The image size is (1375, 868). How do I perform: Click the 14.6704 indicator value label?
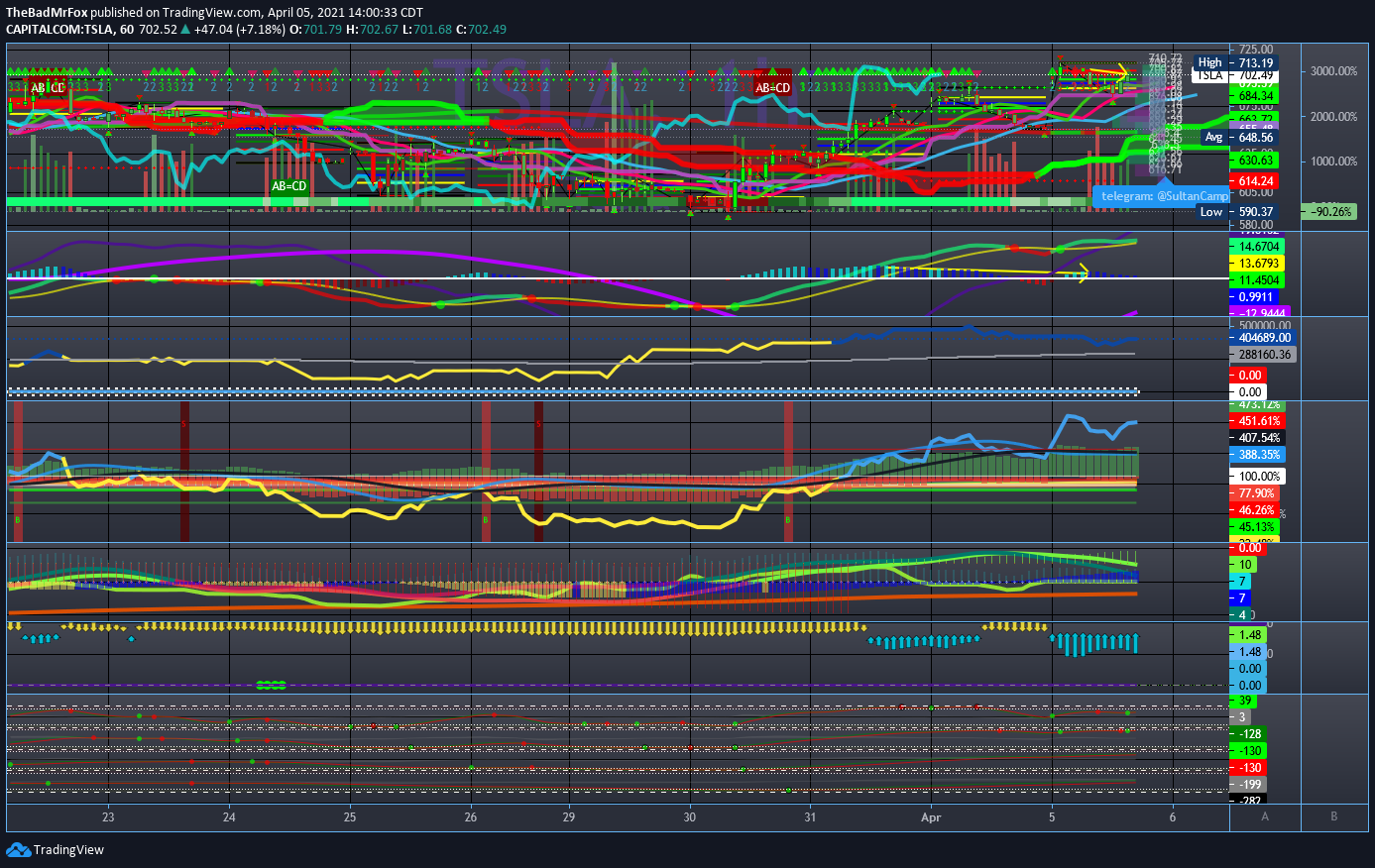1259,246
